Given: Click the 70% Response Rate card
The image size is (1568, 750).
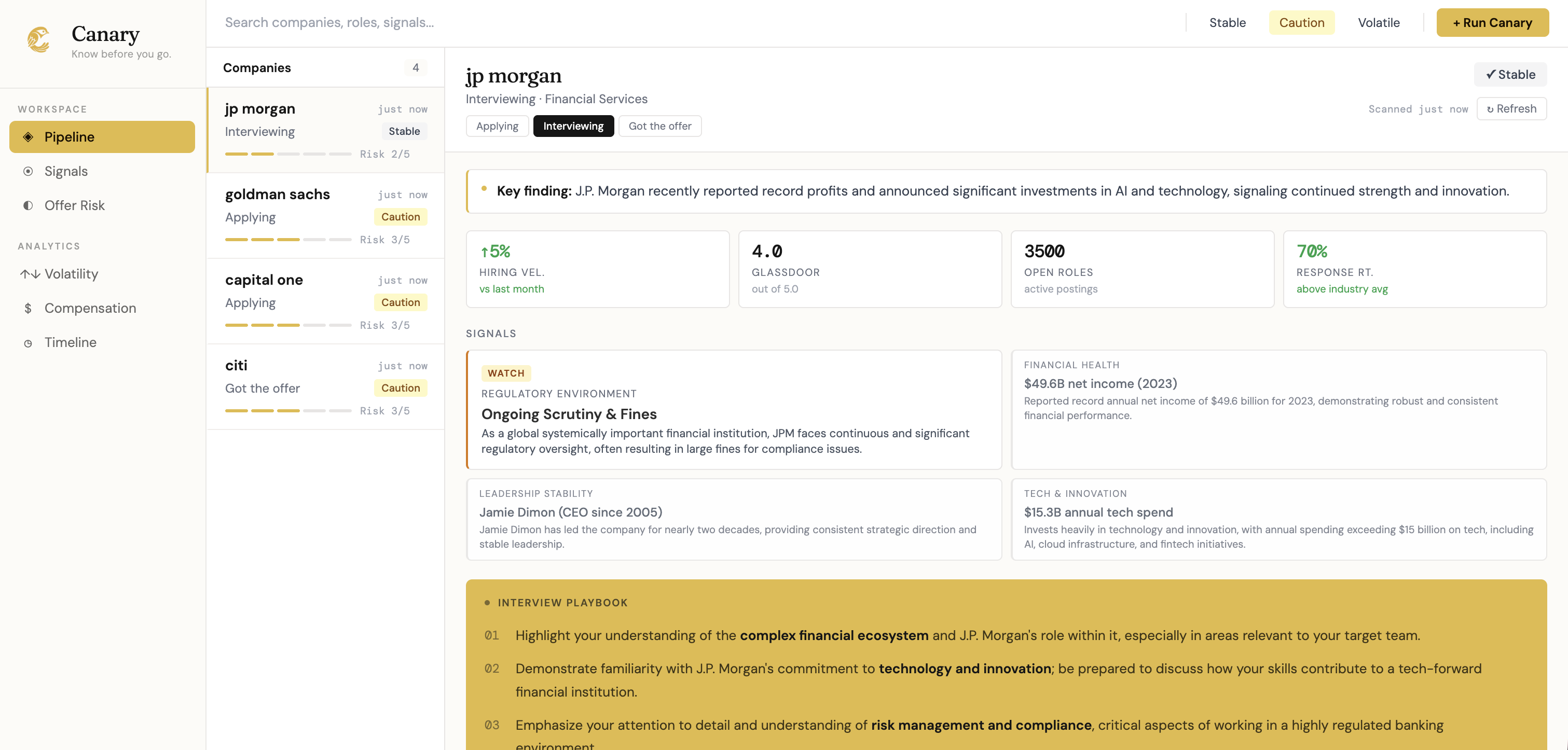Looking at the screenshot, I should coord(1414,269).
